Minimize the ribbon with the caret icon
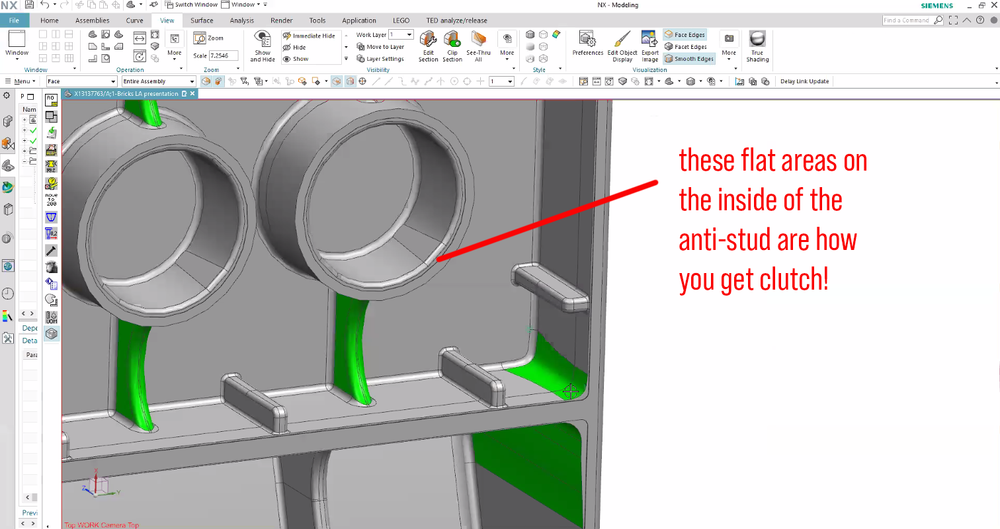 pyautogui.click(x=967, y=20)
